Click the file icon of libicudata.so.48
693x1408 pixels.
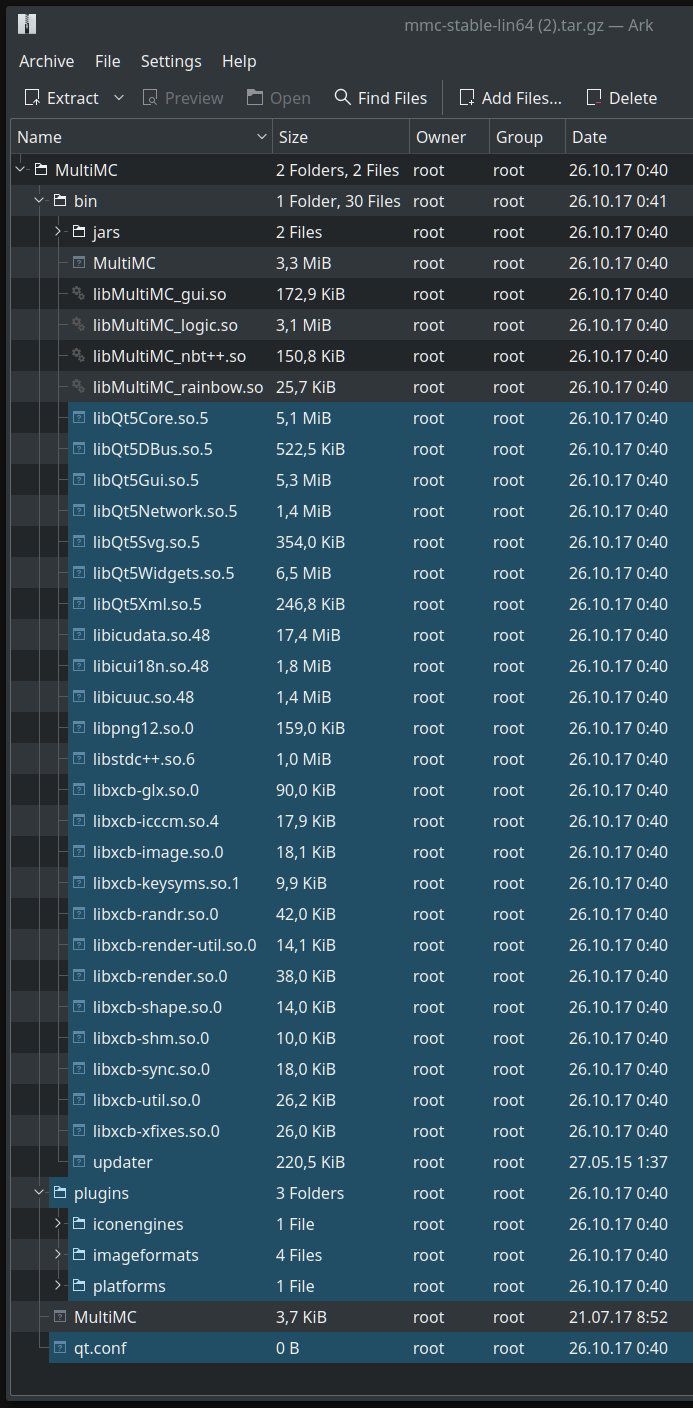pos(79,635)
